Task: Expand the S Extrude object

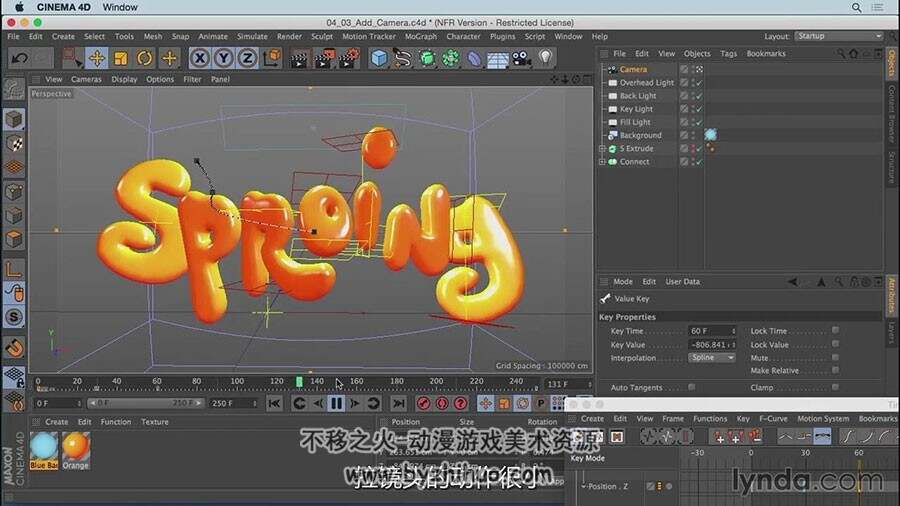Action: point(602,149)
